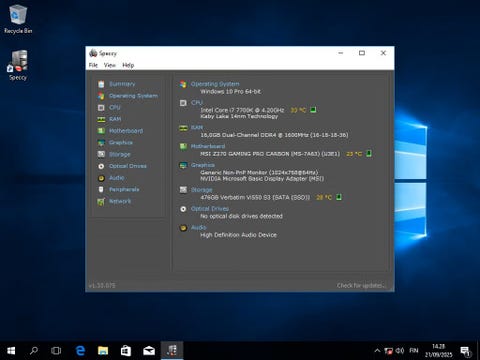Viewport: 480px width, 360px height.
Task: Click the CPU chip icon in sidebar
Action: (x=101, y=108)
